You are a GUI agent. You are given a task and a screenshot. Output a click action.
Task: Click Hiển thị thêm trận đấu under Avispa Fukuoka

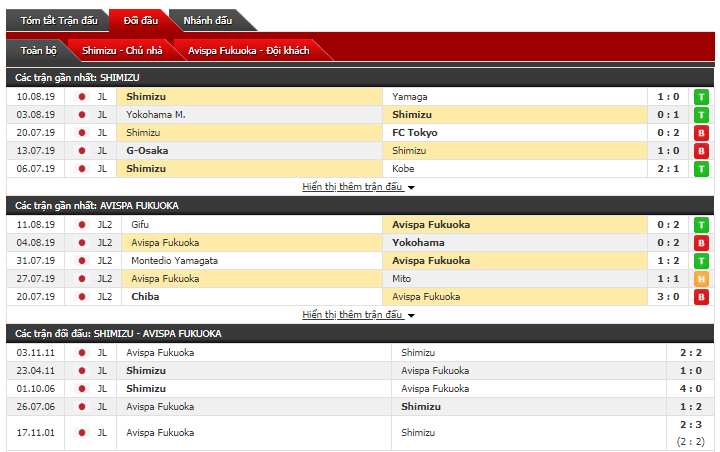coord(352,315)
